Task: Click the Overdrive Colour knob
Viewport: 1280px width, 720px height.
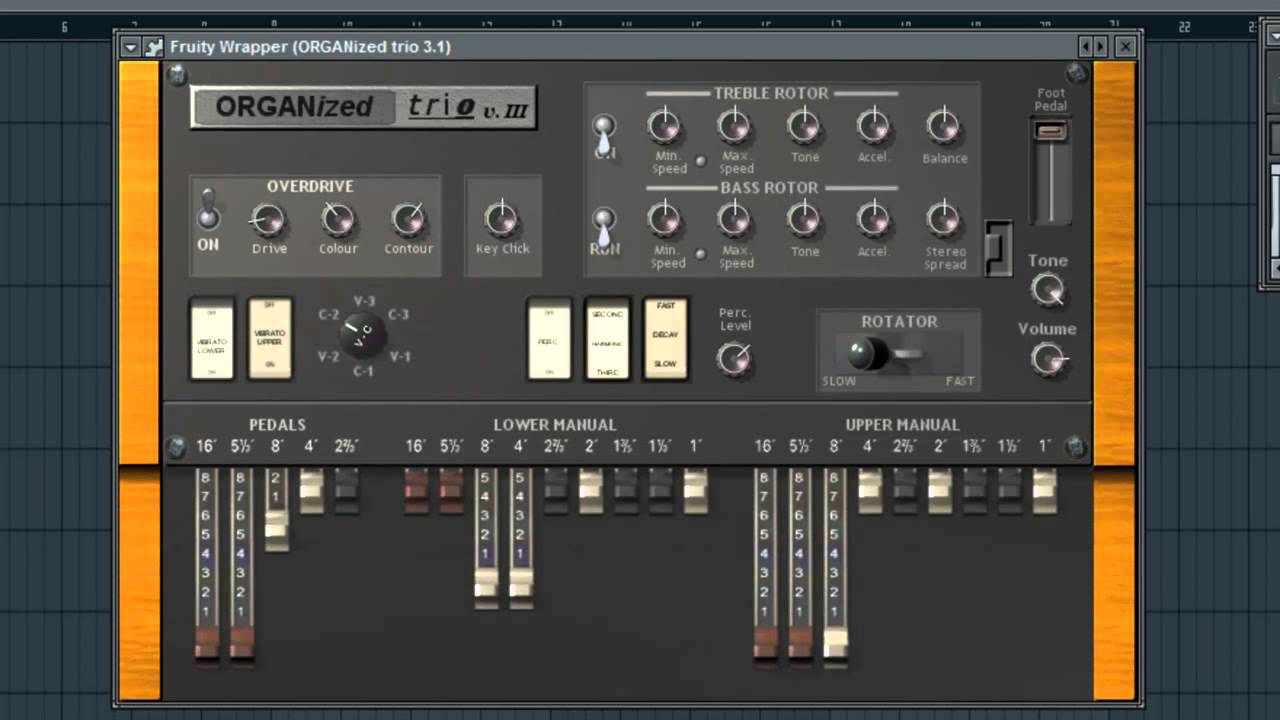Action: (x=338, y=219)
